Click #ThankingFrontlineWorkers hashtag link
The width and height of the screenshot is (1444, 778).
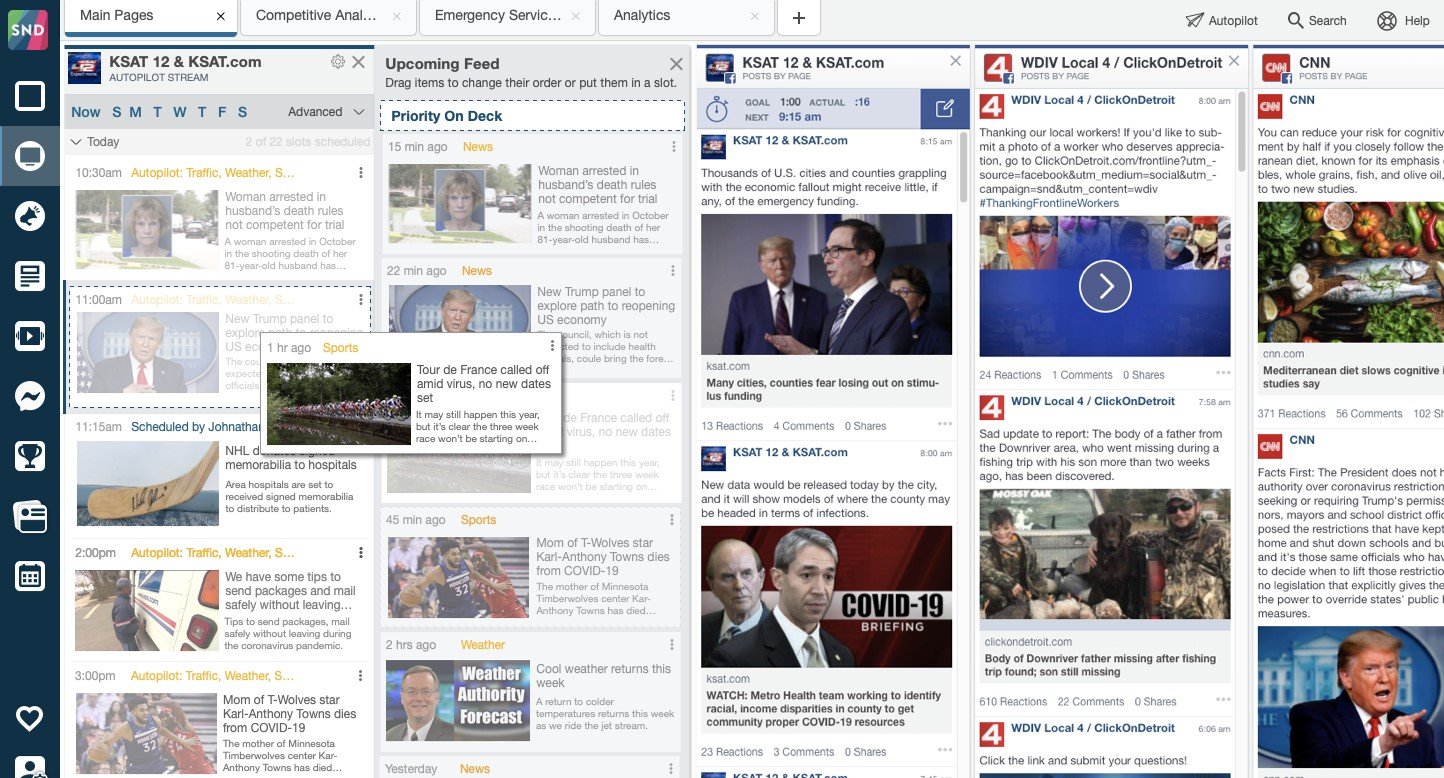click(x=1049, y=203)
